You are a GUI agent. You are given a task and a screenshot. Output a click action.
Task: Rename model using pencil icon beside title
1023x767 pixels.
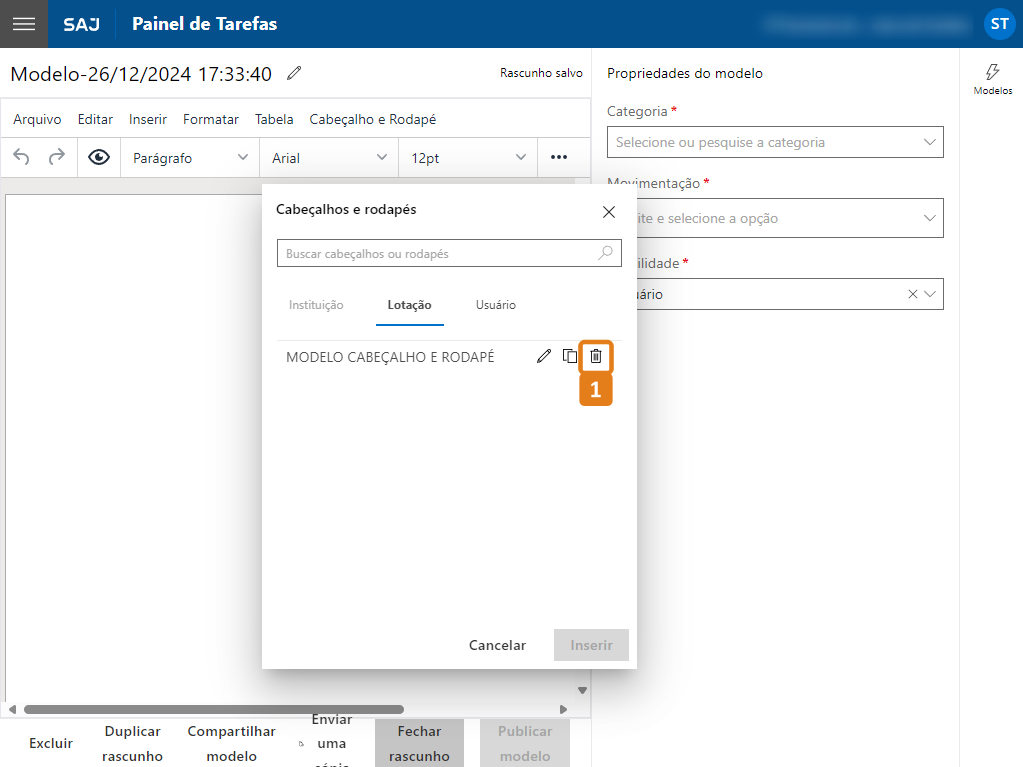pyautogui.click(x=293, y=73)
